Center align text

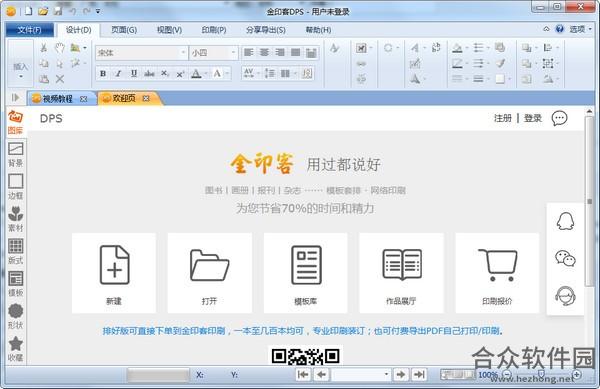pyautogui.click(x=264, y=52)
